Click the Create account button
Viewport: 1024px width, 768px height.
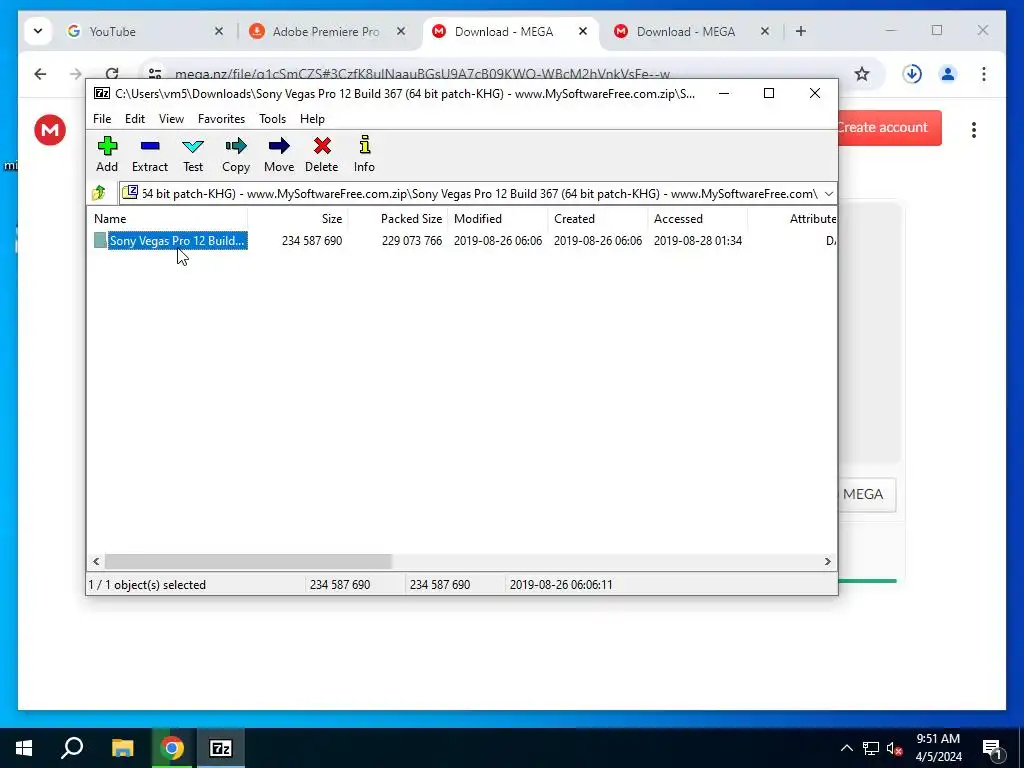(x=889, y=127)
